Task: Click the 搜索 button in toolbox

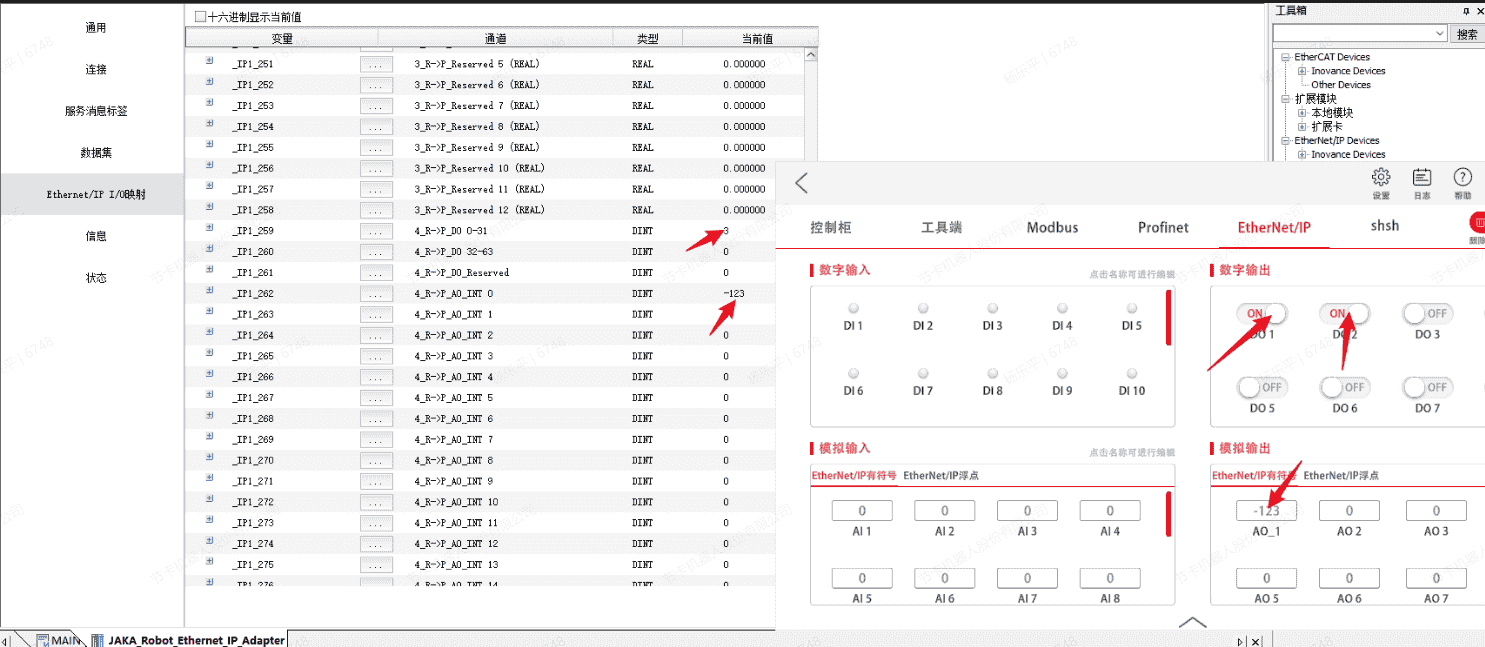Action: pos(1466,34)
